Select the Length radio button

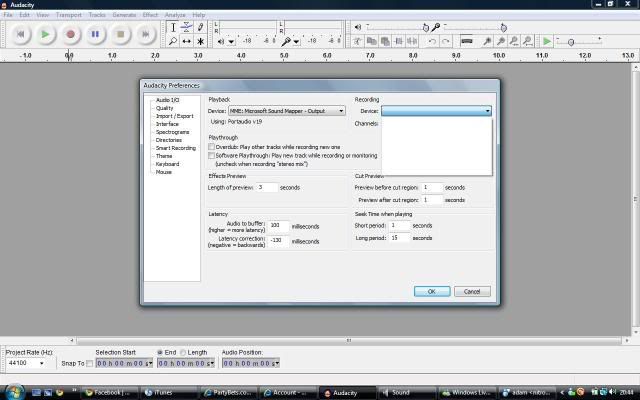[183, 352]
